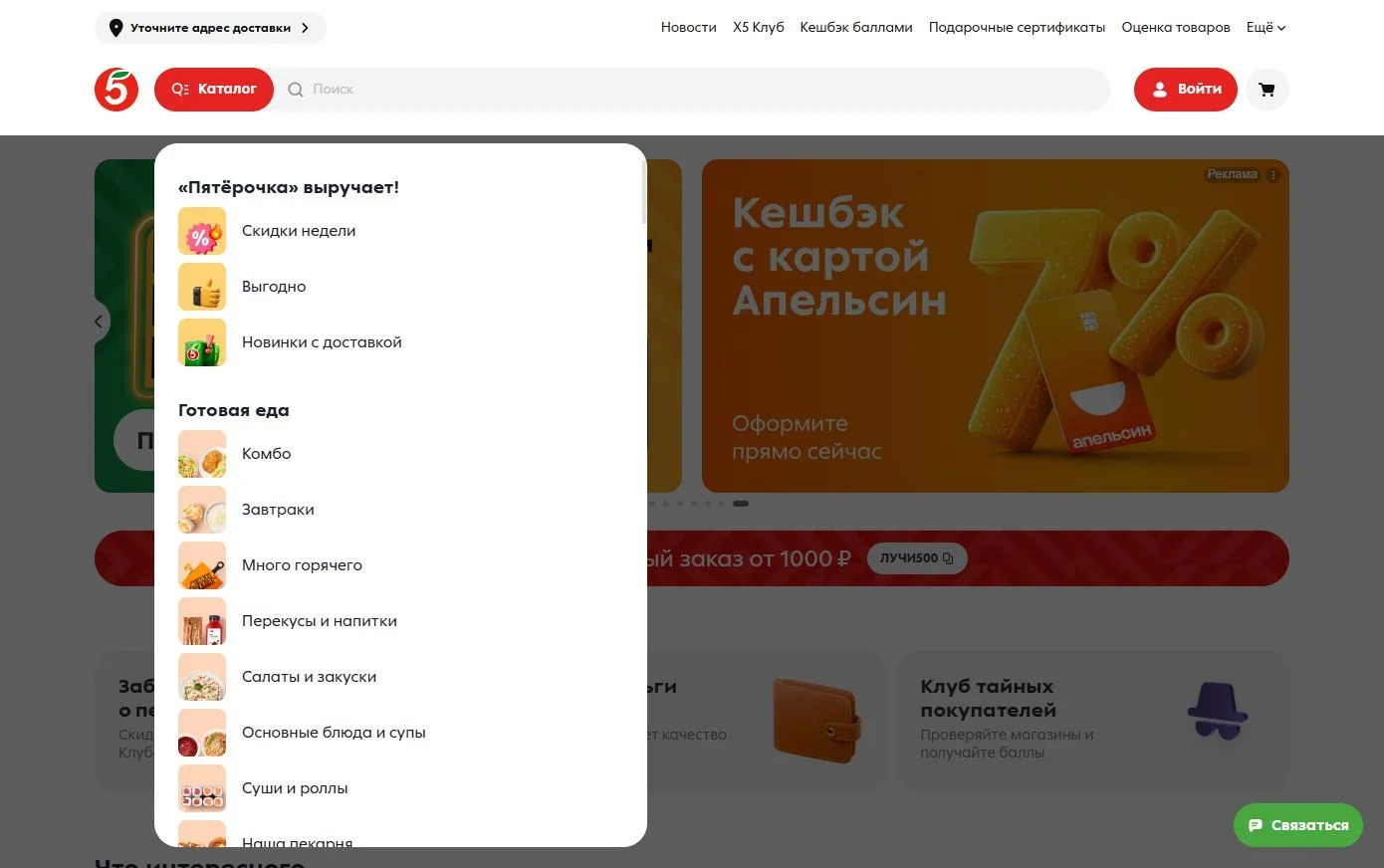The width and height of the screenshot is (1384, 868).
Task: Open the Новости menu item
Action: 689,28
